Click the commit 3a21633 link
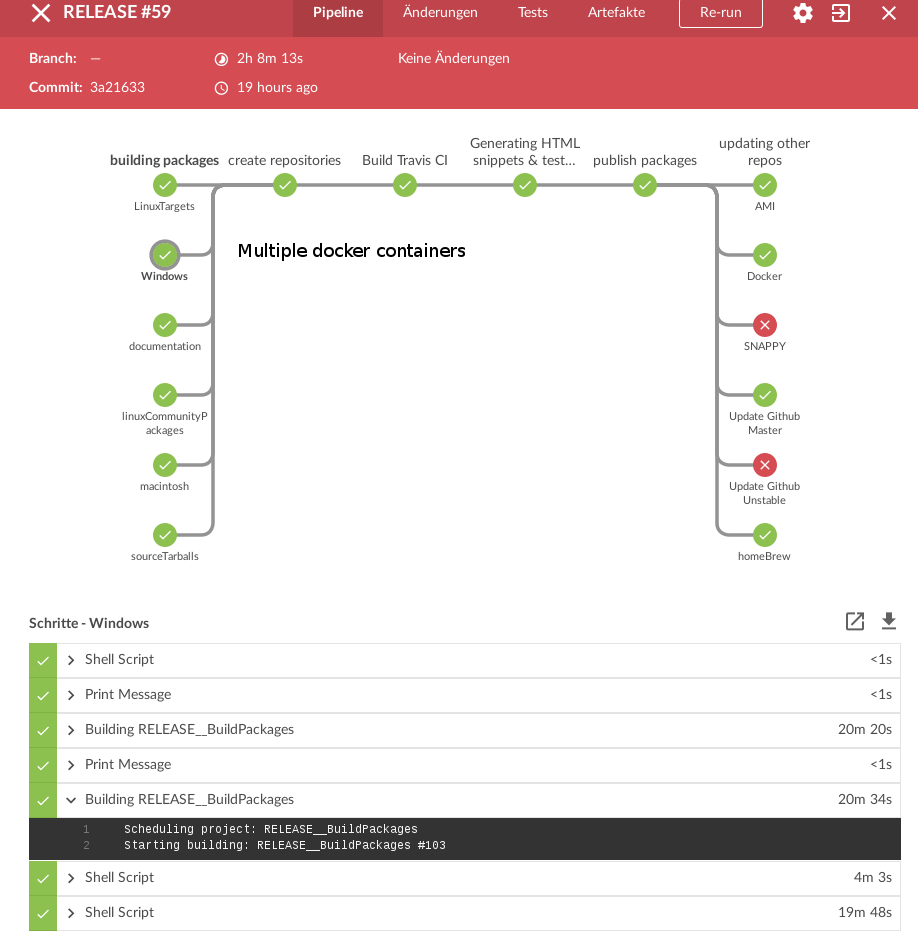Image resolution: width=918 pixels, height=948 pixels. click(117, 87)
